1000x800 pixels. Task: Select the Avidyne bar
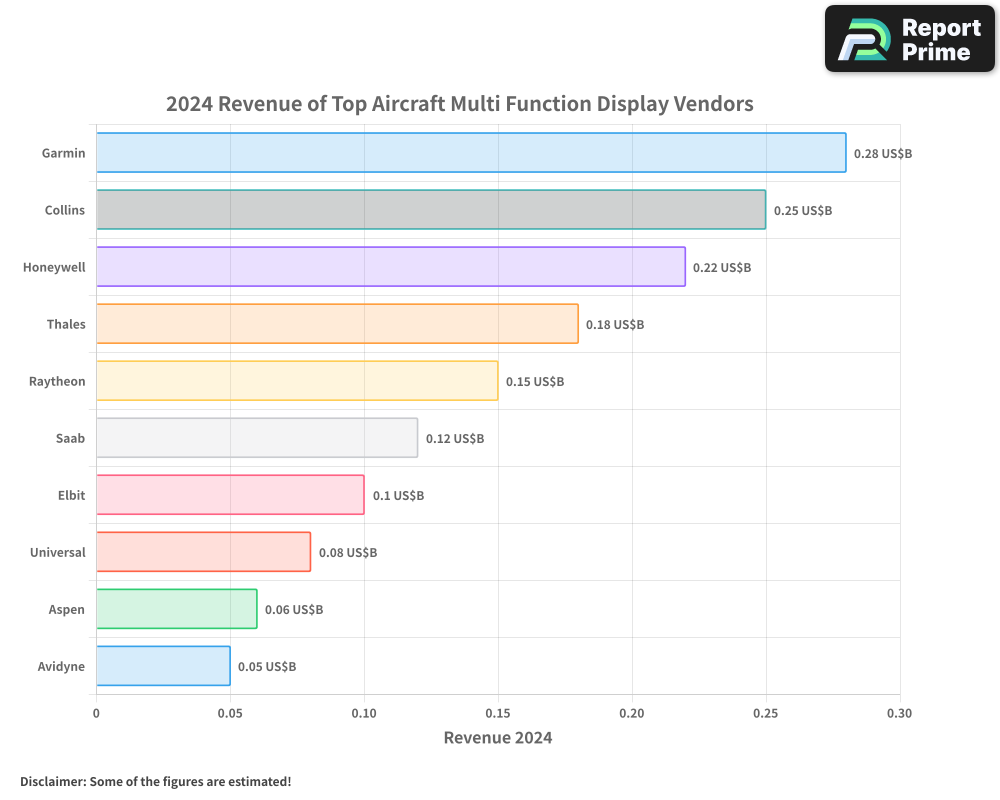(x=163, y=666)
